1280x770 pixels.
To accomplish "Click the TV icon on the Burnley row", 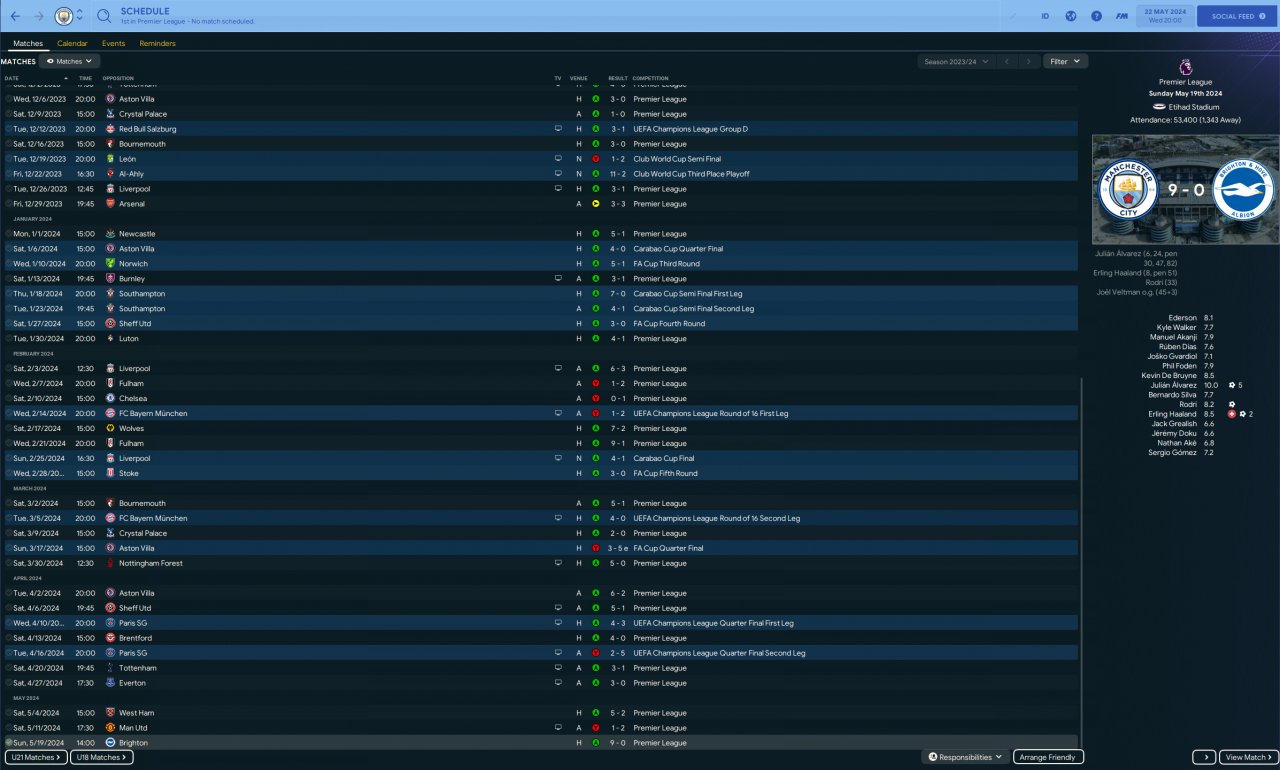I will click(x=558, y=279).
